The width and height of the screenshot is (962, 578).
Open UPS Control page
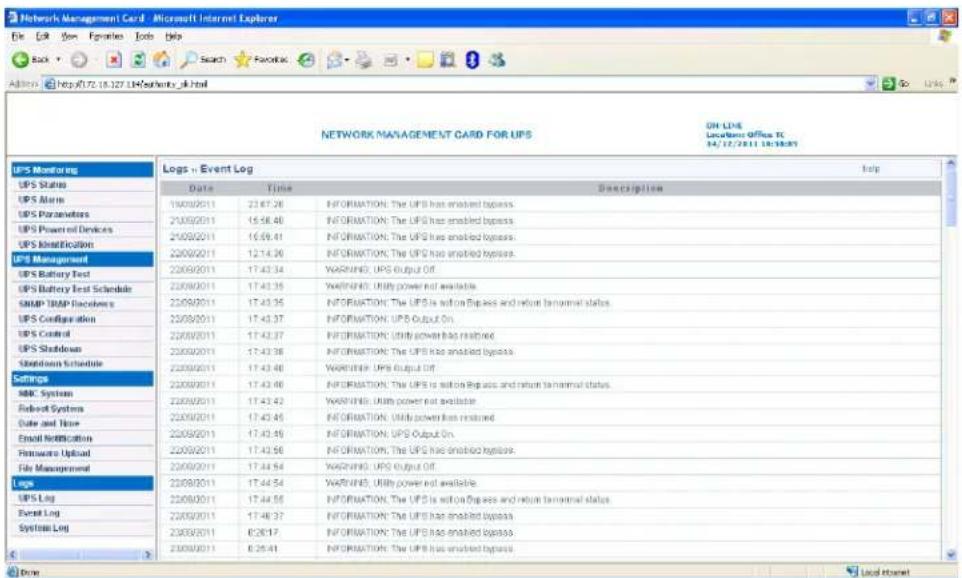[x=44, y=334]
